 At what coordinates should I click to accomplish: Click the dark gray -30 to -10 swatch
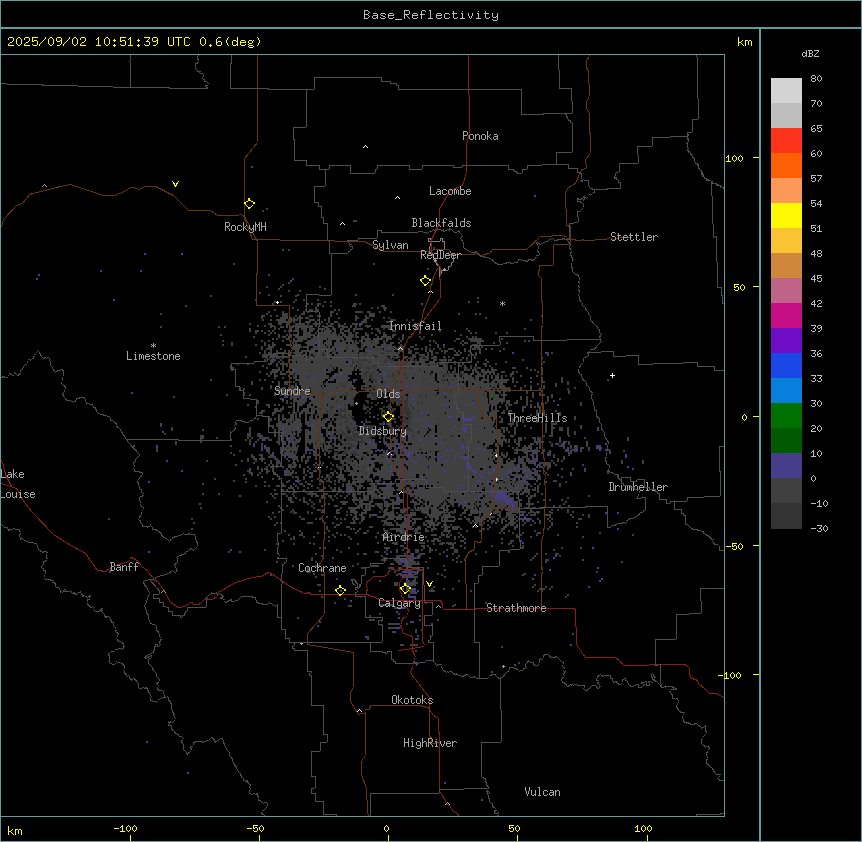786,516
